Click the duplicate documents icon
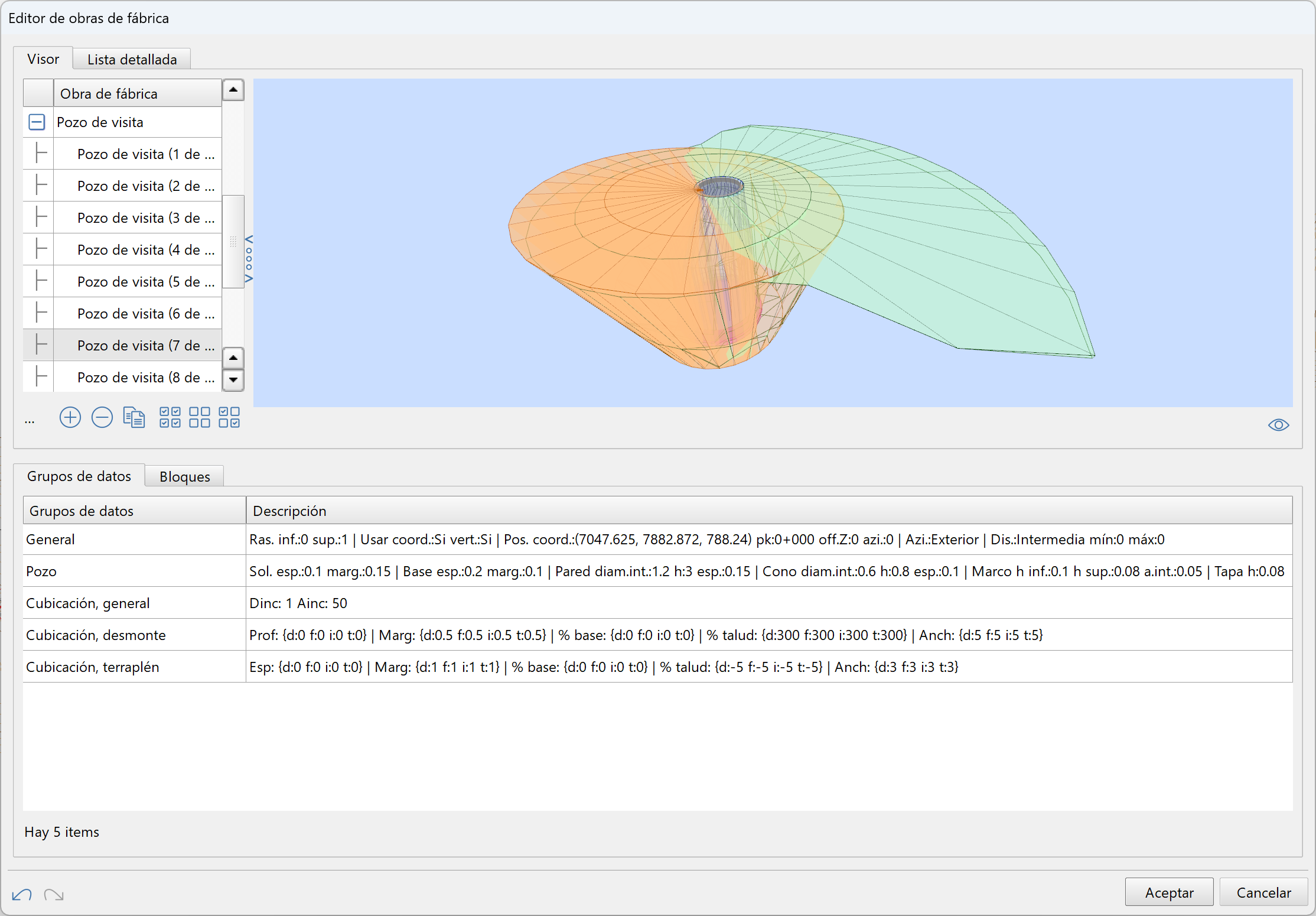Viewport: 1316px width, 916px height. [x=134, y=418]
